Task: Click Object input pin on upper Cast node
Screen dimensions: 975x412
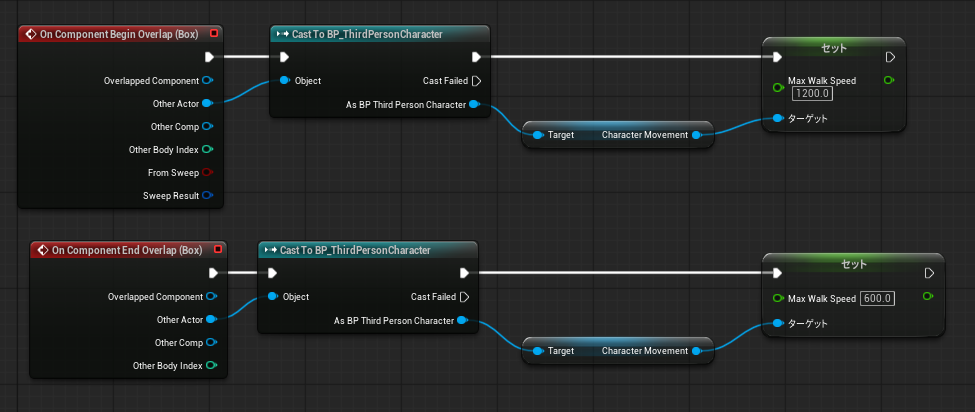Action: pos(285,80)
